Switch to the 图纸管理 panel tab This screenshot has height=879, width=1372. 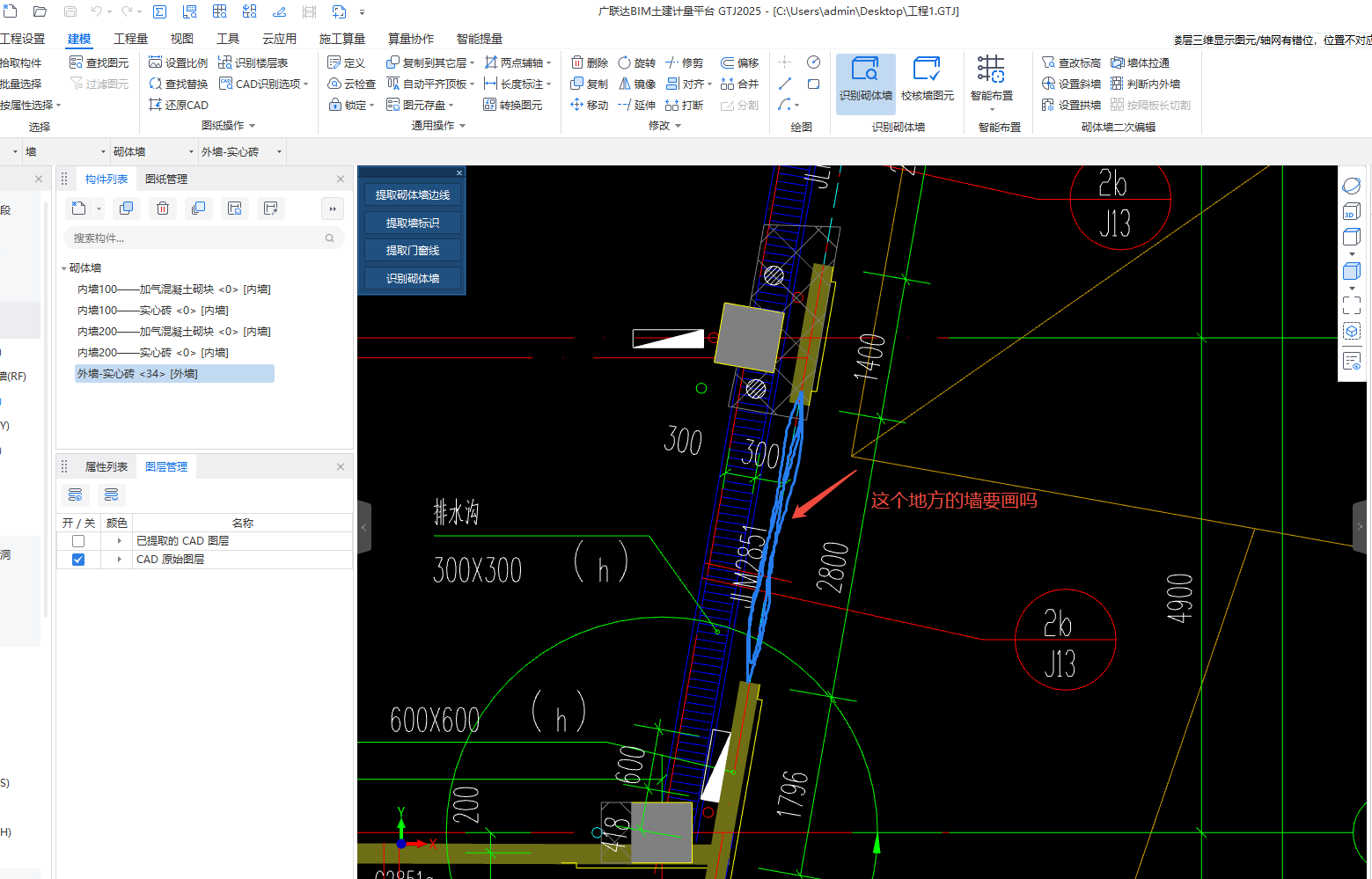pos(166,179)
